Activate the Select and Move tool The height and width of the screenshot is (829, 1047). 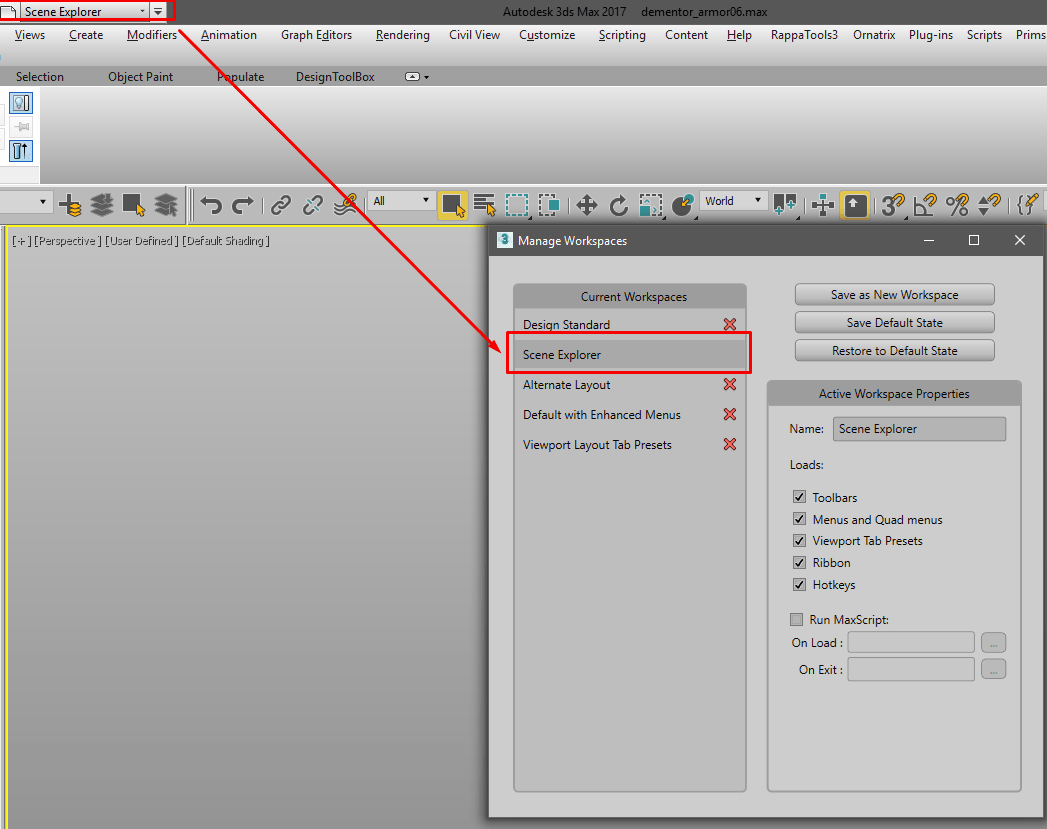(586, 205)
